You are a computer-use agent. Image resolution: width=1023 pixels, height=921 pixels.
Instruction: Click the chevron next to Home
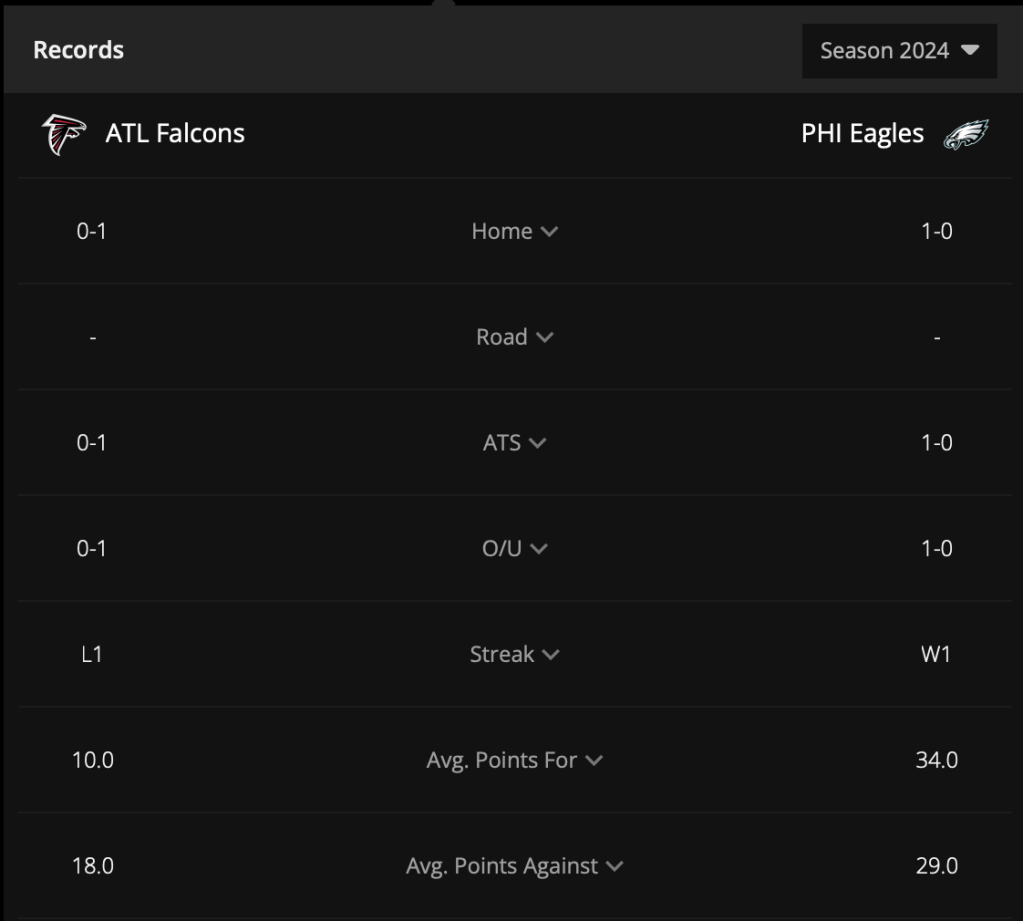tap(549, 232)
